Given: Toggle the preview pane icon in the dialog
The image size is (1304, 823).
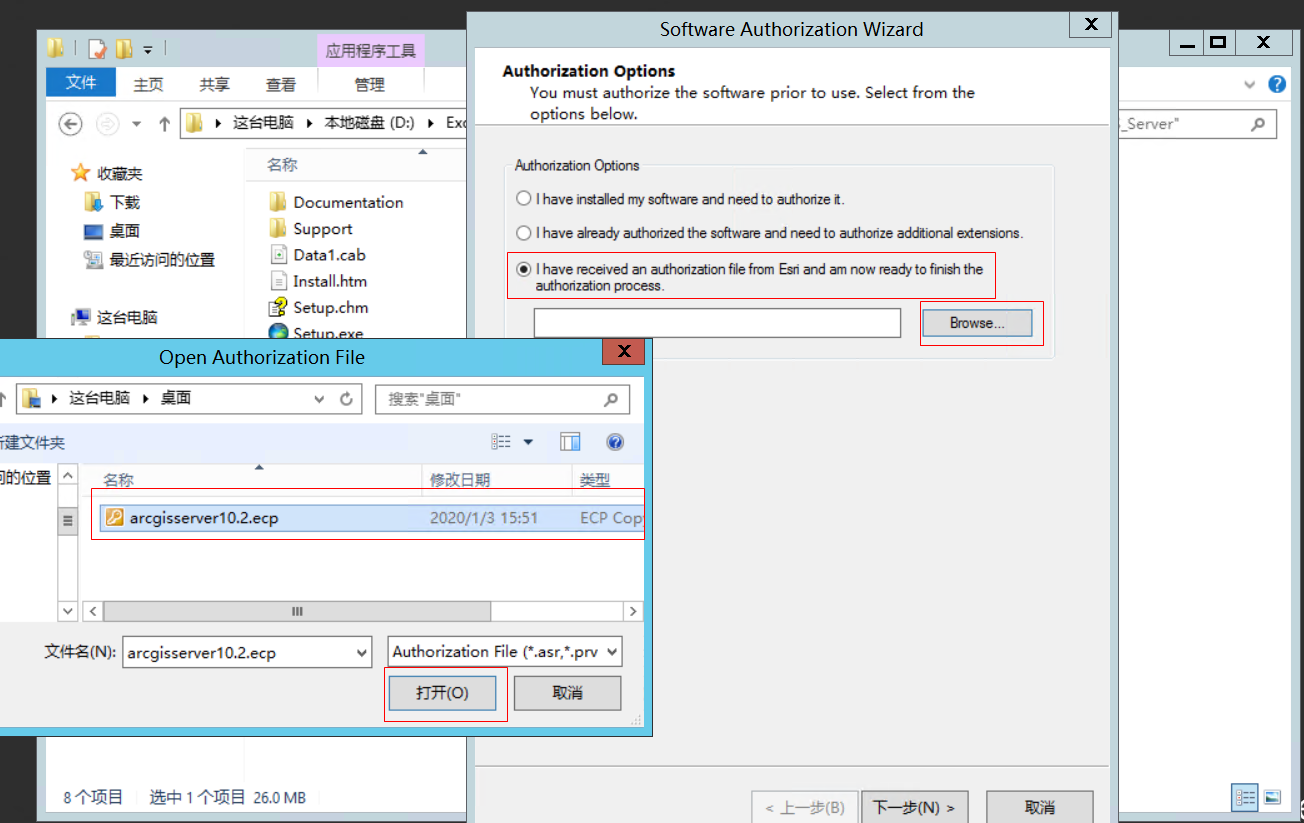Looking at the screenshot, I should pos(570,442).
